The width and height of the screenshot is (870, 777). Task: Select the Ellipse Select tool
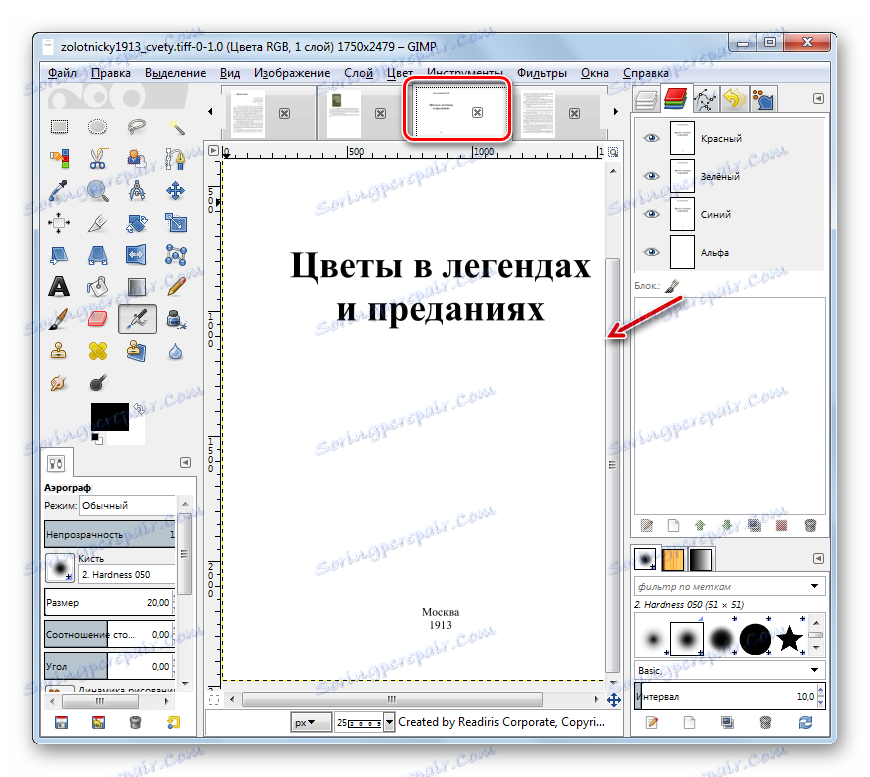coord(98,127)
